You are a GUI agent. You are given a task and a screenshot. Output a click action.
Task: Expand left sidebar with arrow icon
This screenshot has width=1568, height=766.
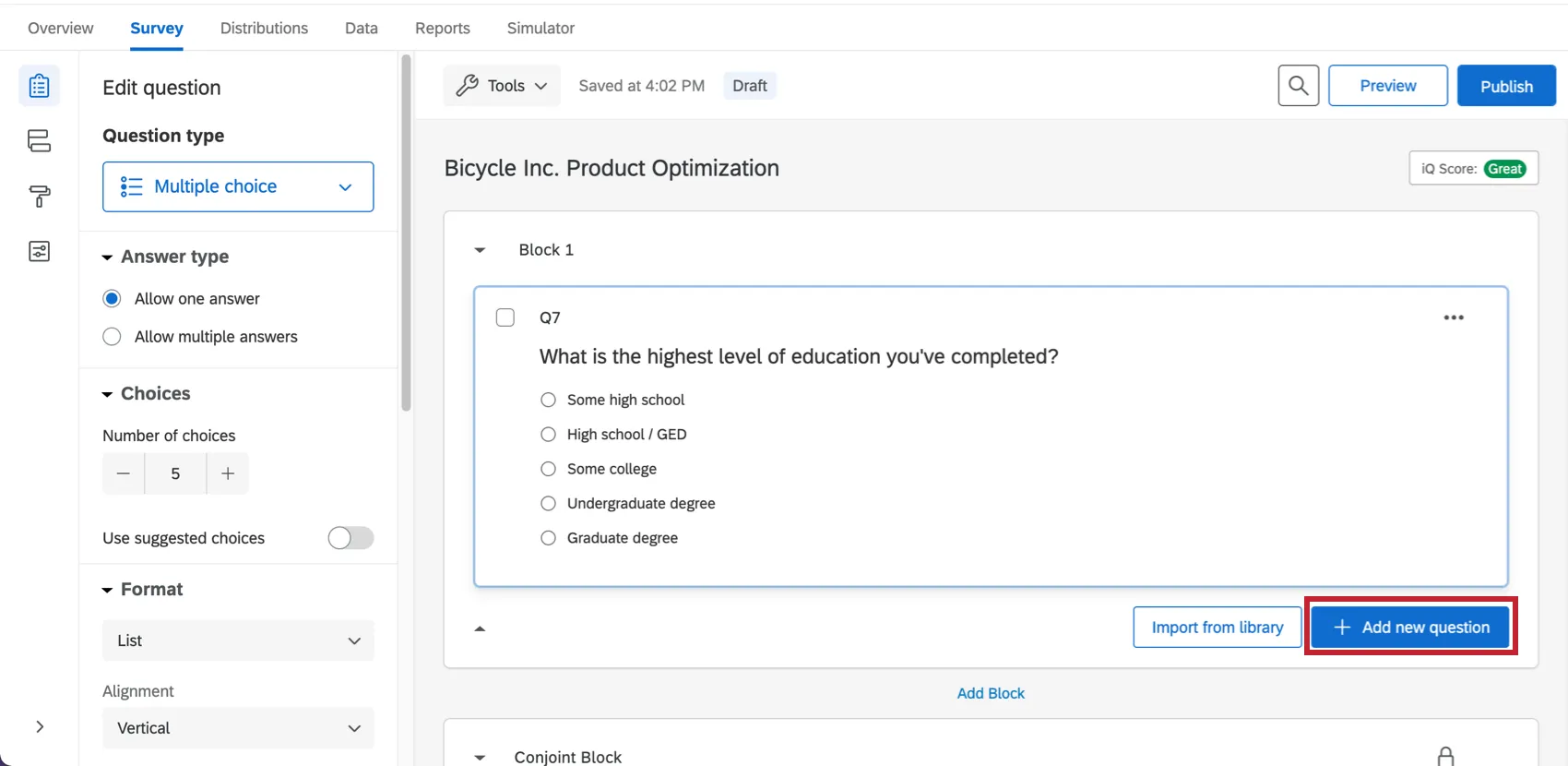pos(40,726)
